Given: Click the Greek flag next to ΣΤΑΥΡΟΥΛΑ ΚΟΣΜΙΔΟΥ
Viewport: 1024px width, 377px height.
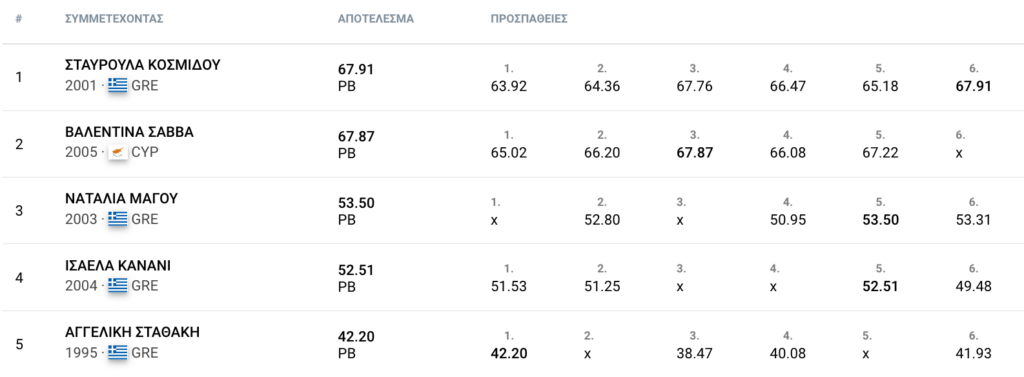Looking at the screenshot, I should 118,86.
